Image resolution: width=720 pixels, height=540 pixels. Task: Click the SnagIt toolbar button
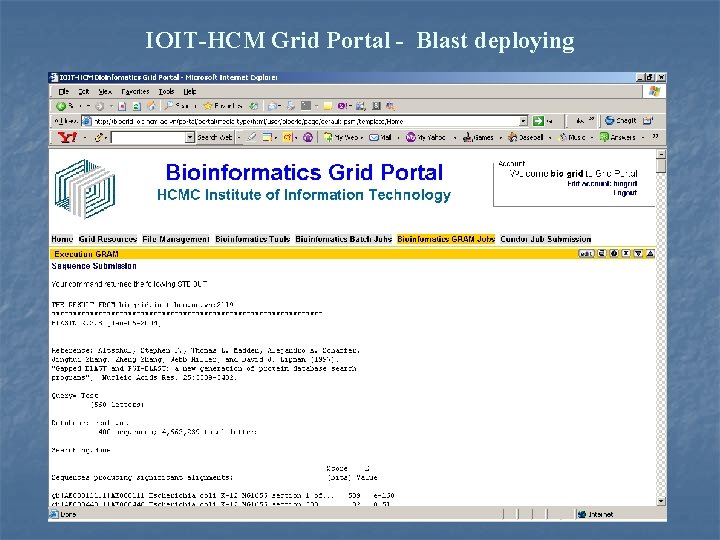click(620, 121)
